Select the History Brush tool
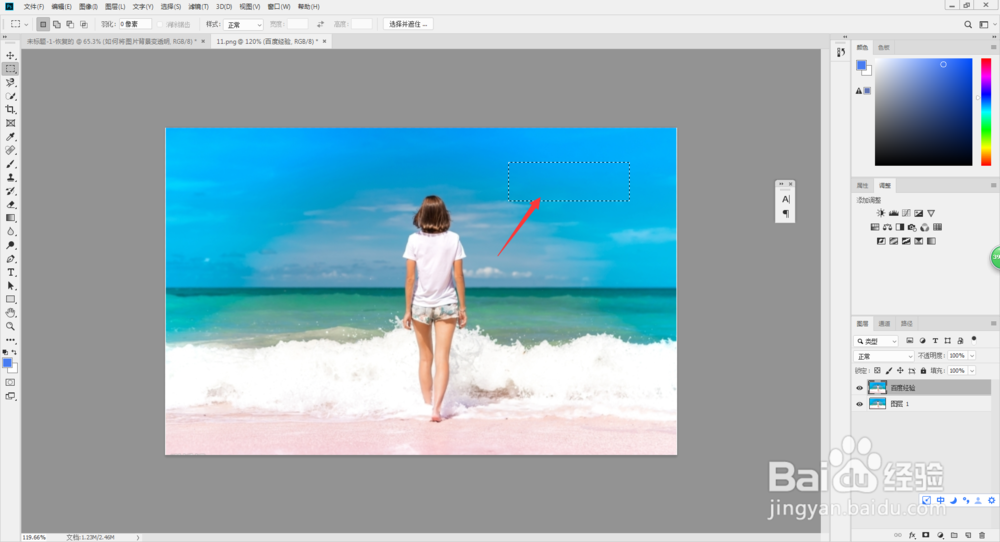Image resolution: width=1000 pixels, height=542 pixels. coord(10,191)
